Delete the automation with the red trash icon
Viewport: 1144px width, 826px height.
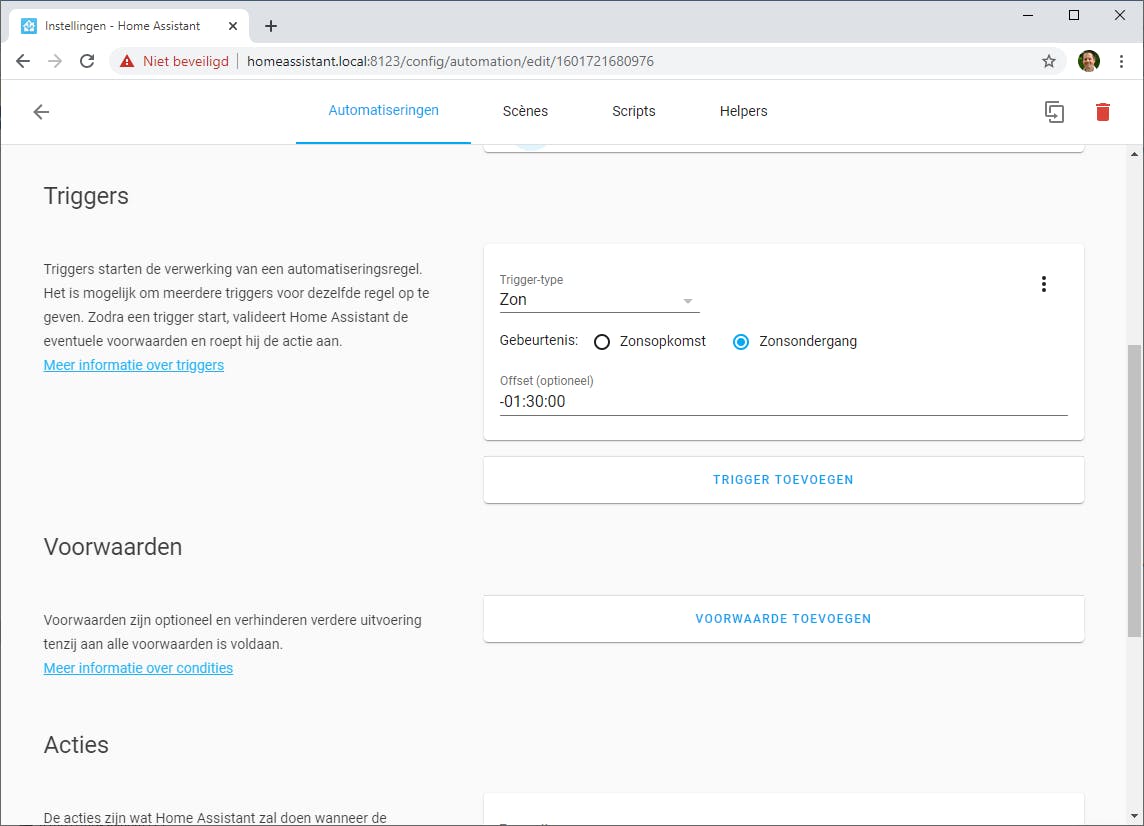point(1102,112)
